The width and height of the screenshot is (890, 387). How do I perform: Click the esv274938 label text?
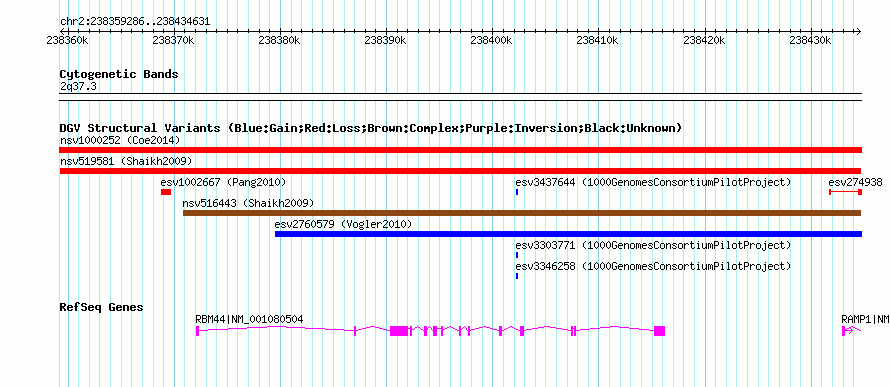[x=855, y=182]
